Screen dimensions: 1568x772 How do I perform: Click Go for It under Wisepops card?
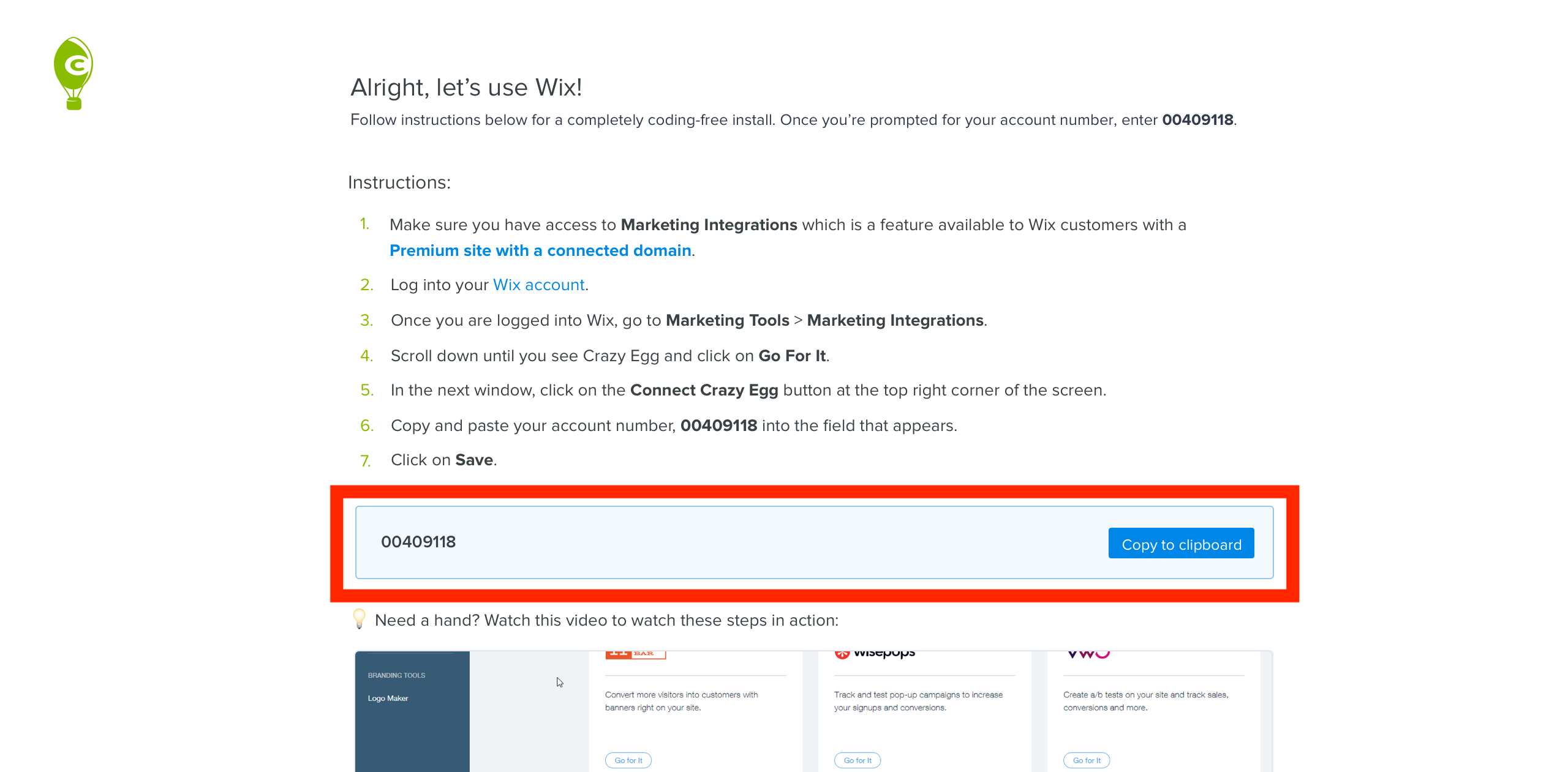858,760
